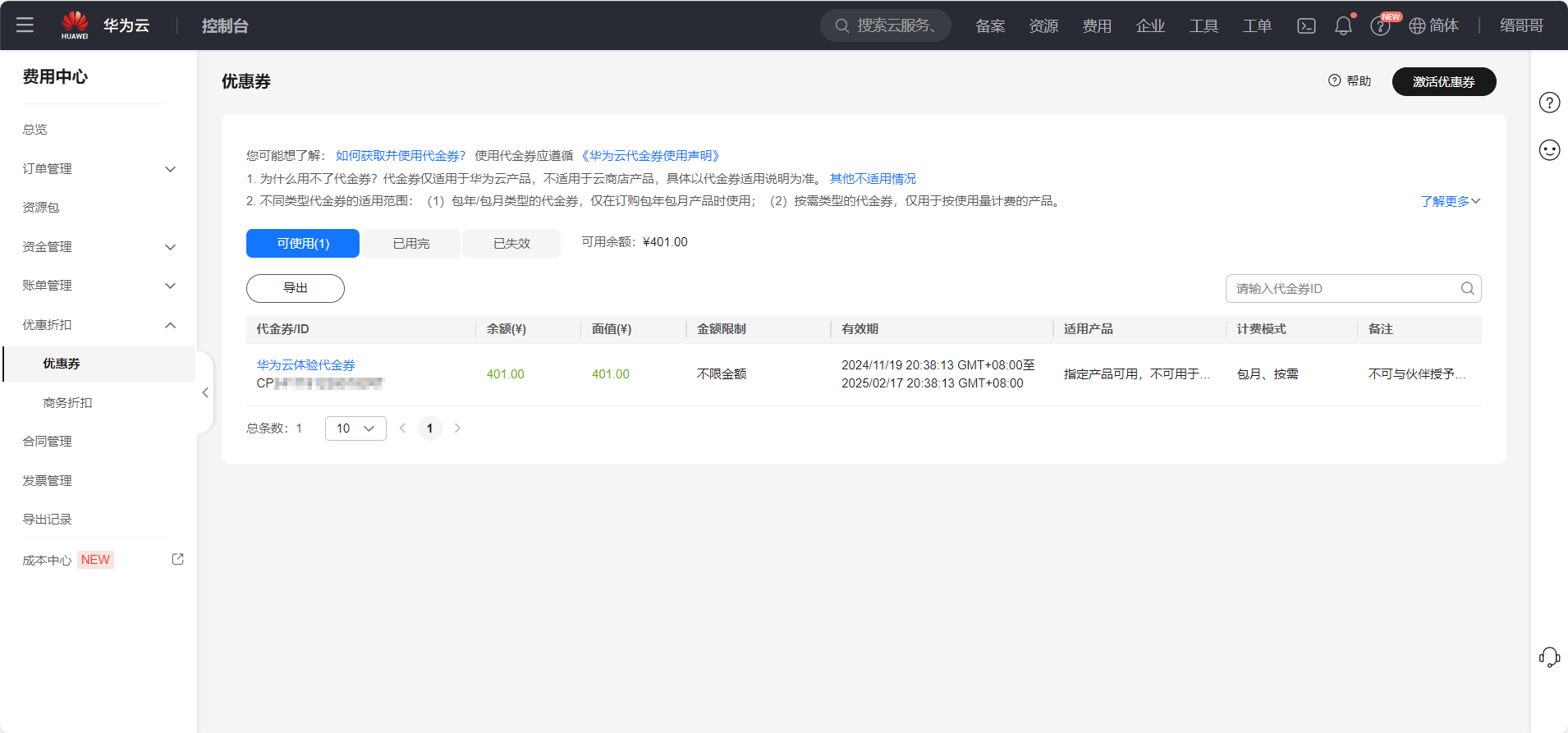This screenshot has height=733, width=1568.
Task: Click the 包月、按需 billing mode cell
Action: click(1268, 373)
